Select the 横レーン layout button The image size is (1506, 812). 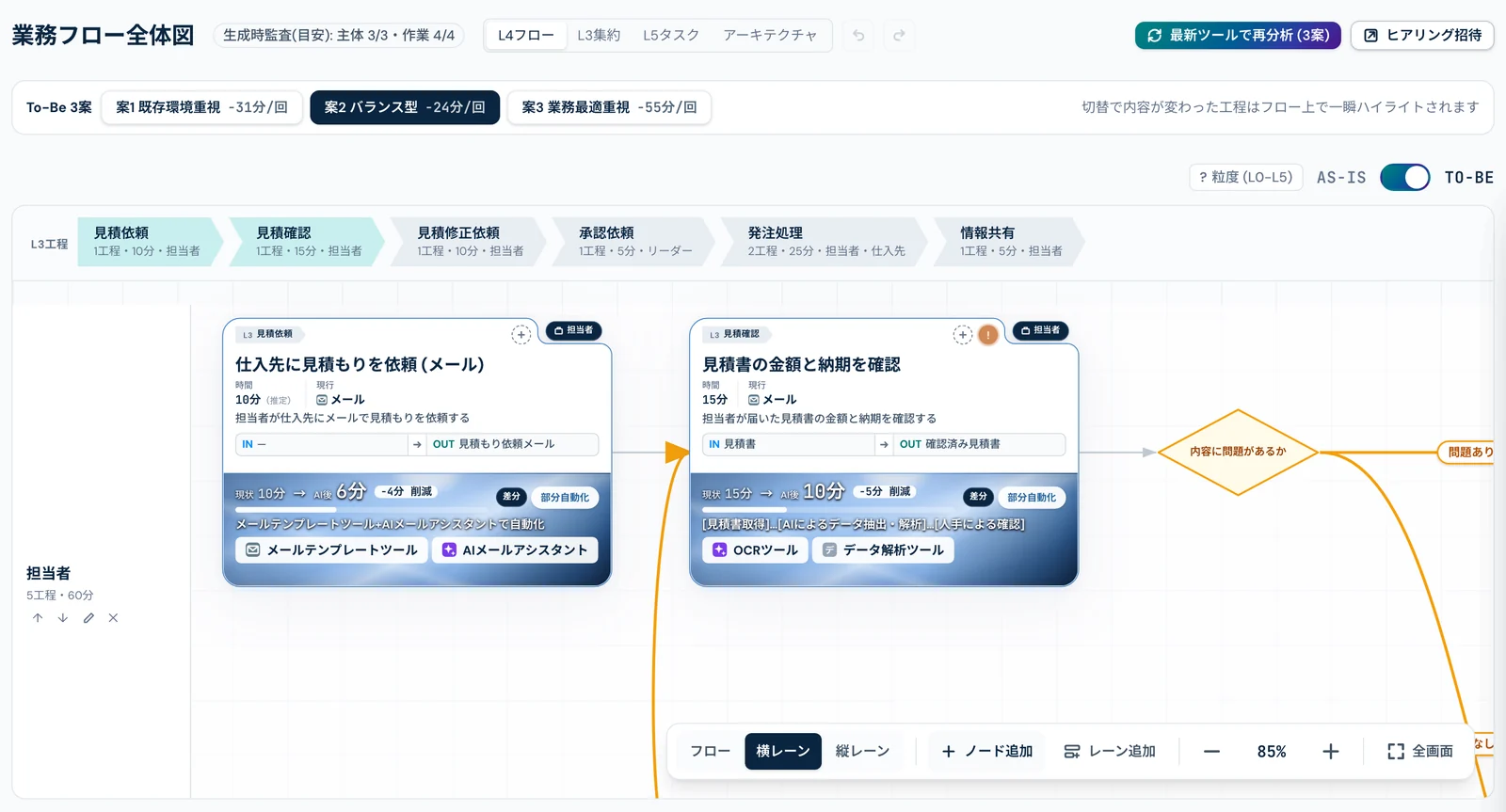click(783, 752)
